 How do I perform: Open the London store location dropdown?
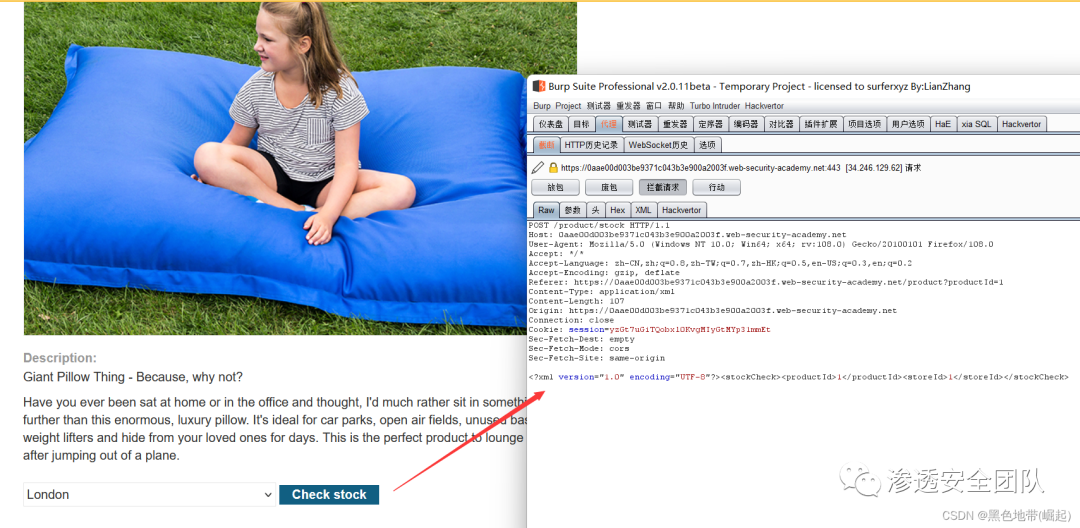tap(149, 494)
